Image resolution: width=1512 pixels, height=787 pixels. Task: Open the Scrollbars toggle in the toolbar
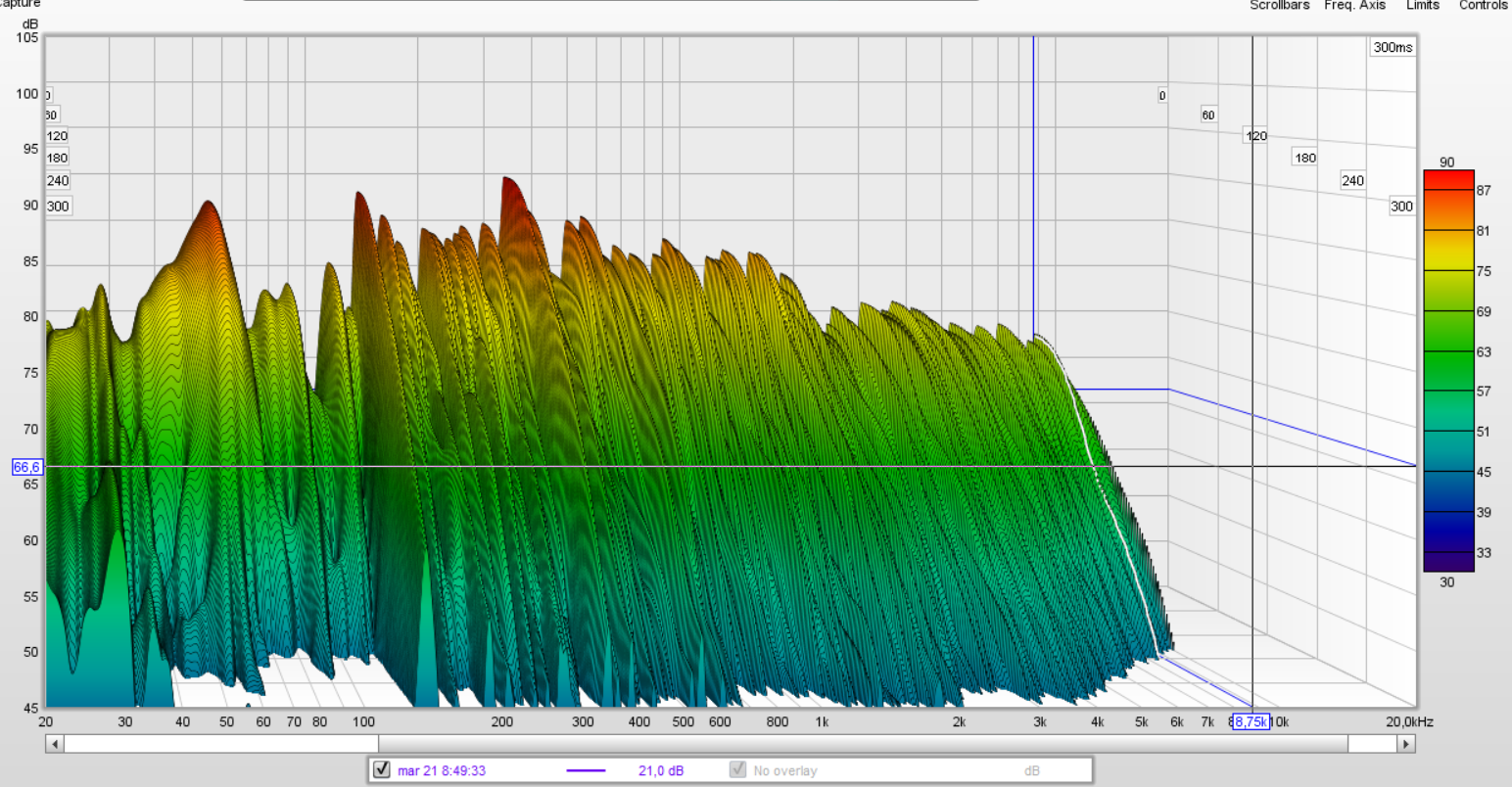(1279, 5)
